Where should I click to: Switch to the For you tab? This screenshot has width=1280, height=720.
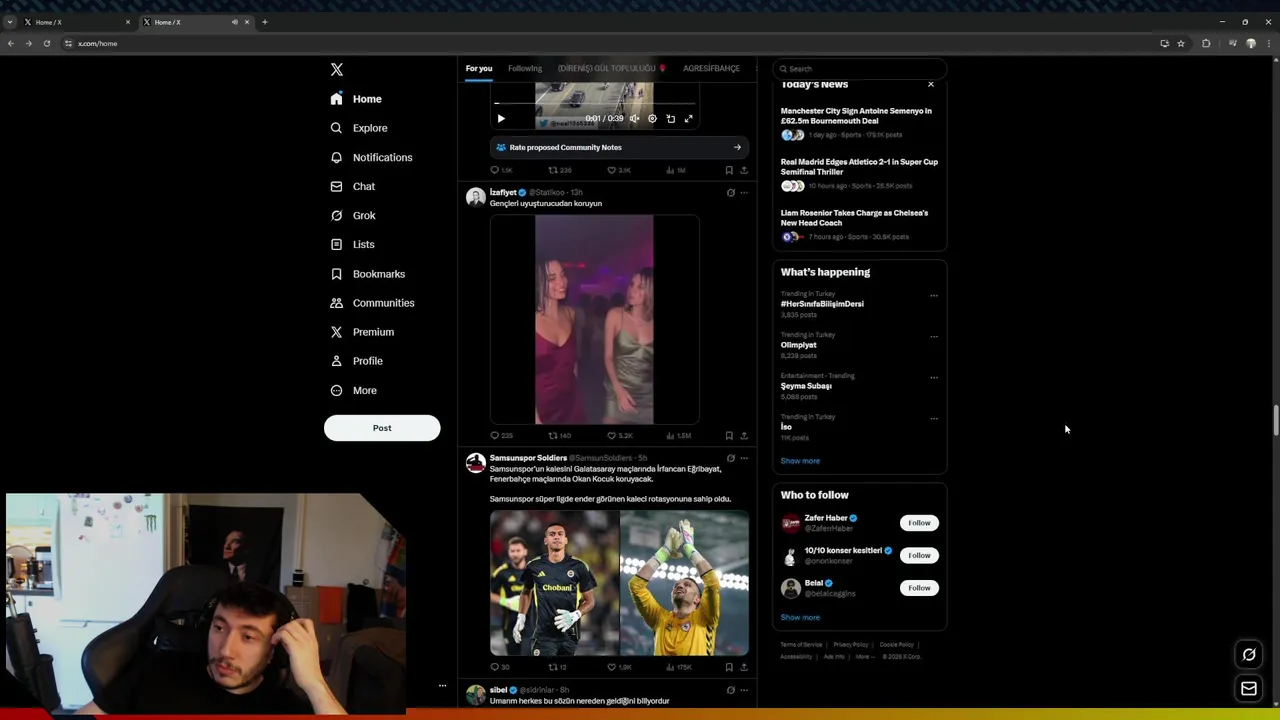click(x=479, y=68)
